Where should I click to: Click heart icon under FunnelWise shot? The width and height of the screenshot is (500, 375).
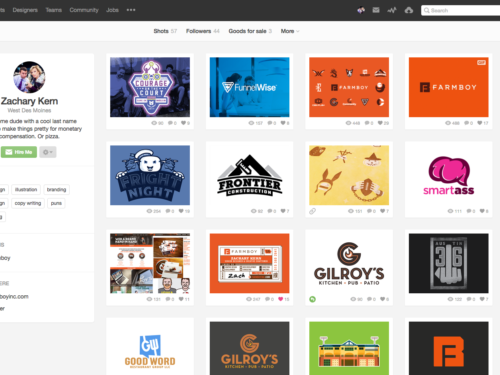283,123
